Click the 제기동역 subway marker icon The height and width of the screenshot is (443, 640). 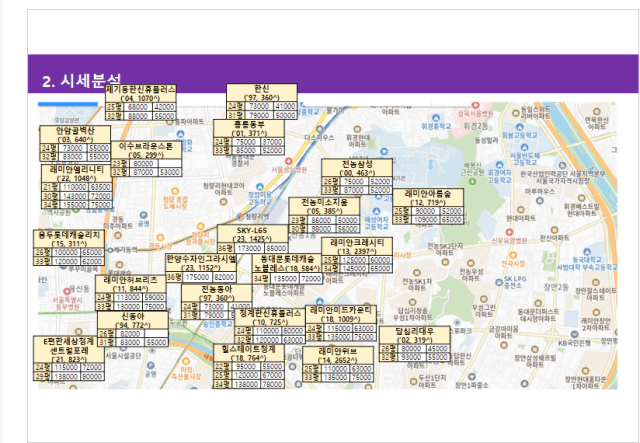(110, 250)
